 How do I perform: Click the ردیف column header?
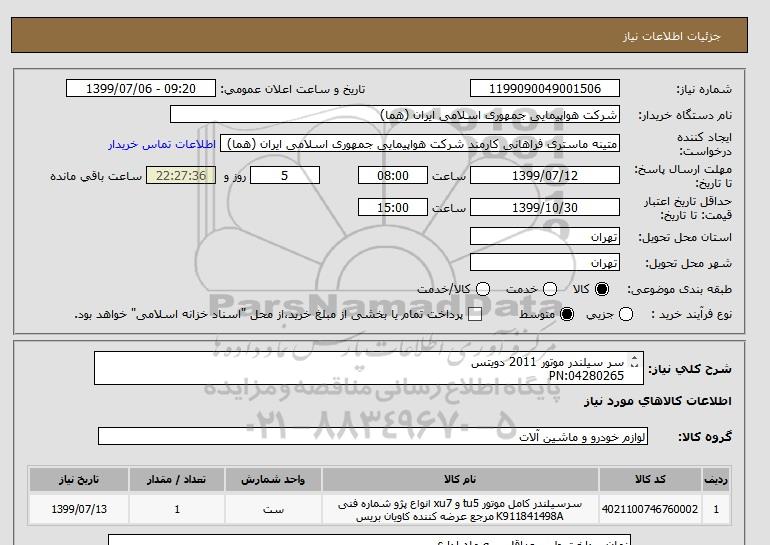click(x=716, y=479)
